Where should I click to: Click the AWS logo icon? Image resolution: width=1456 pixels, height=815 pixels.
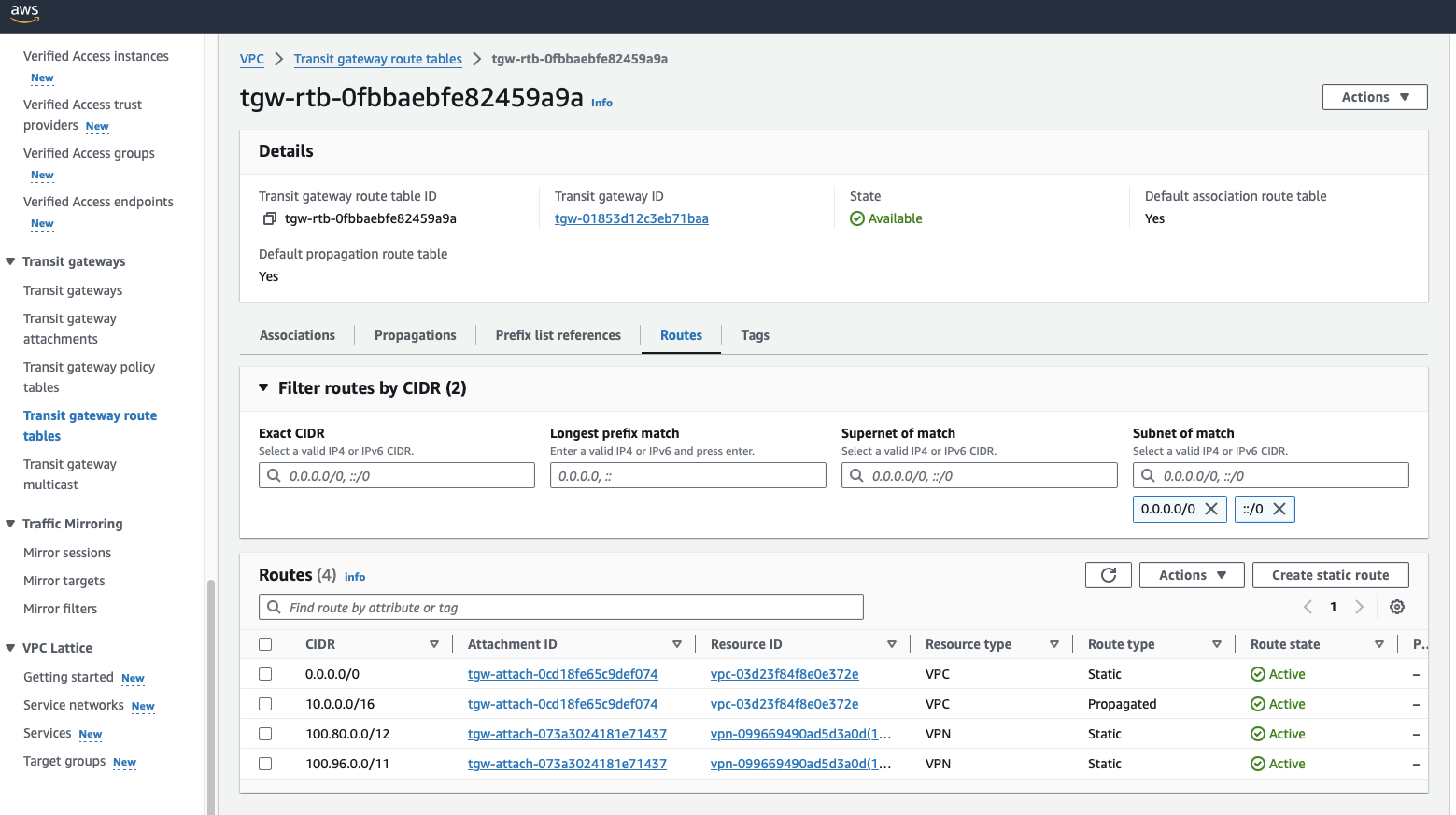24,14
